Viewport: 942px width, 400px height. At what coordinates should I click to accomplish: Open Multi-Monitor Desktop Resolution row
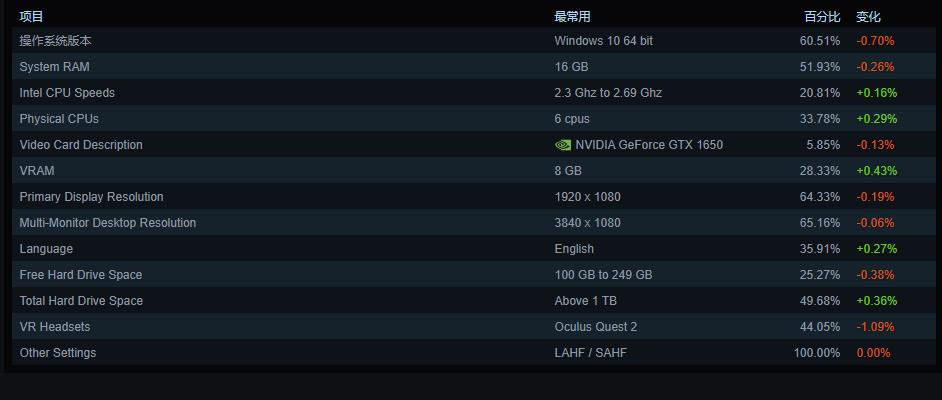(108, 223)
